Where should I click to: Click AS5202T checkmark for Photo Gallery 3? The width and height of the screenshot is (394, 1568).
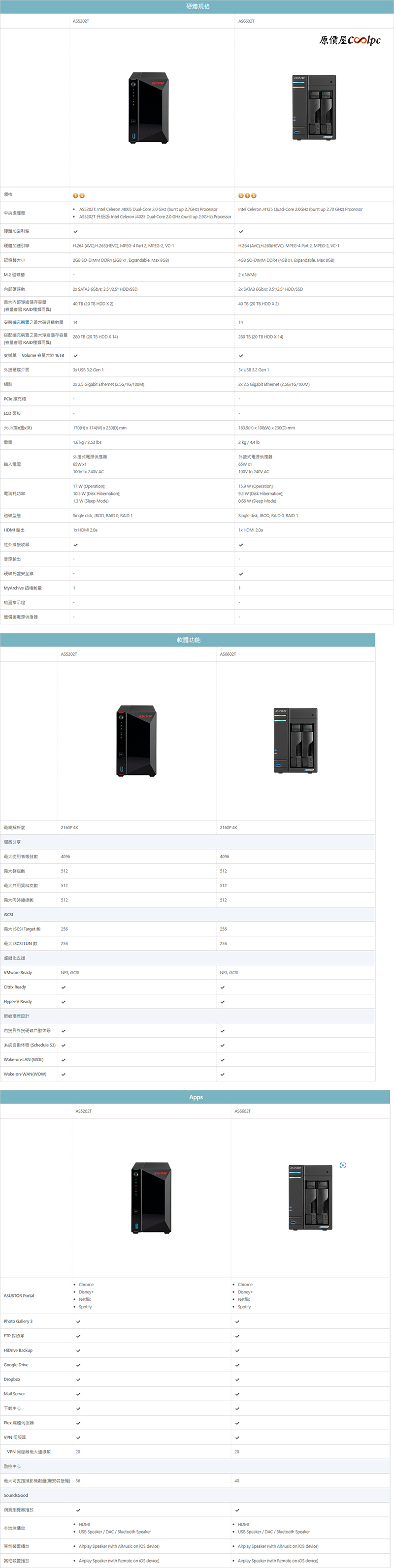click(x=78, y=1322)
